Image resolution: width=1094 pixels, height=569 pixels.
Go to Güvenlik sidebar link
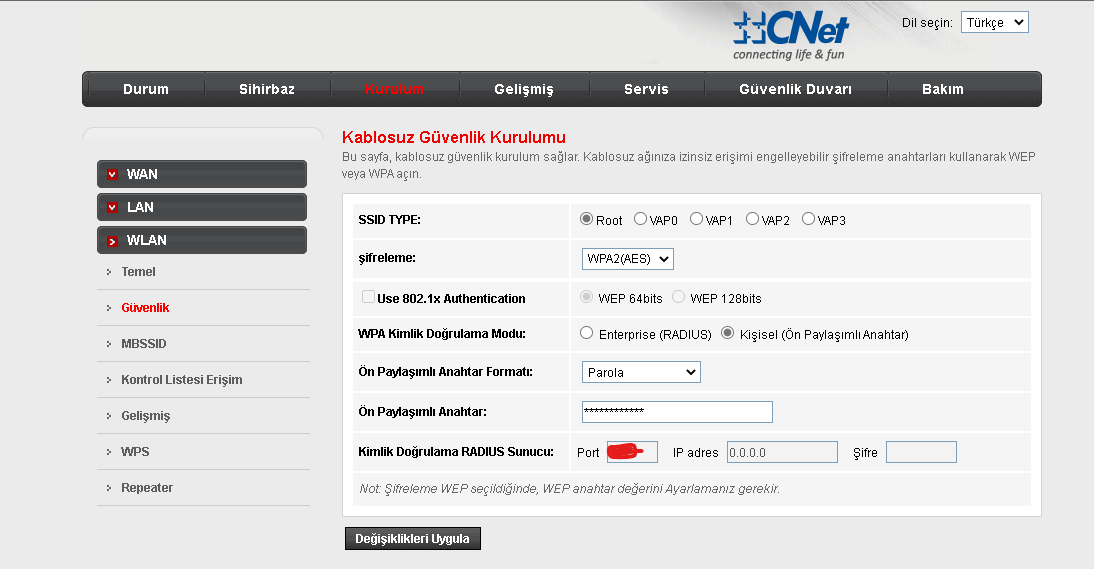[x=145, y=308]
